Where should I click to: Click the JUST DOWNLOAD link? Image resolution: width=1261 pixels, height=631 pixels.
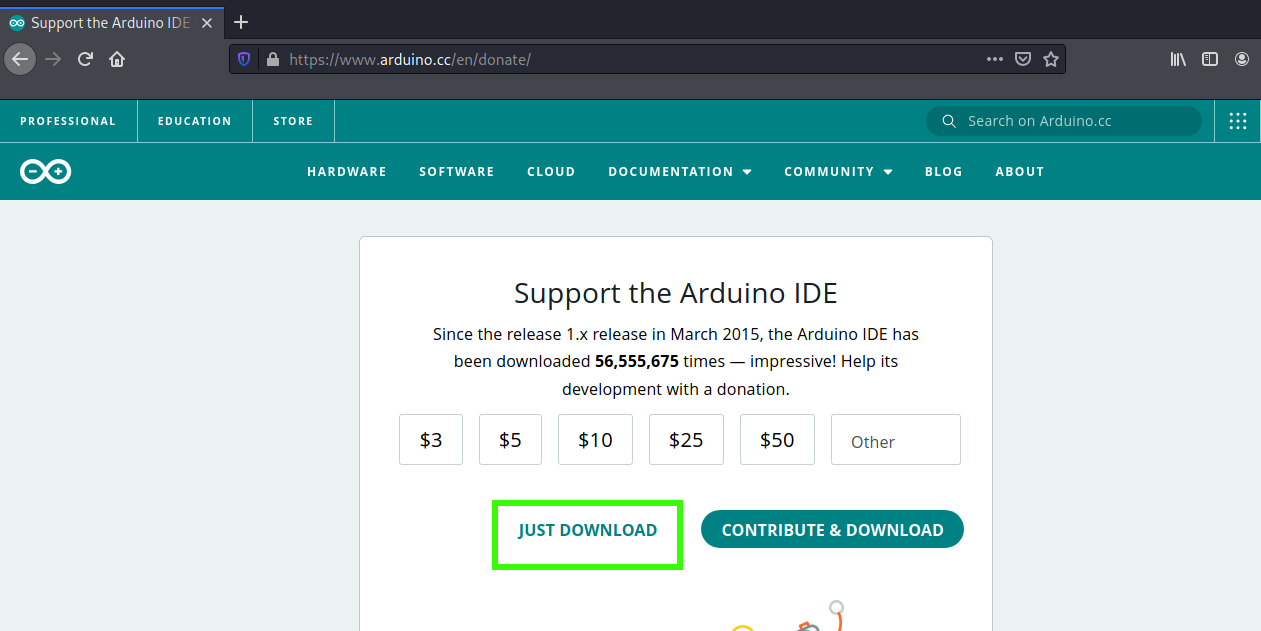coord(587,530)
